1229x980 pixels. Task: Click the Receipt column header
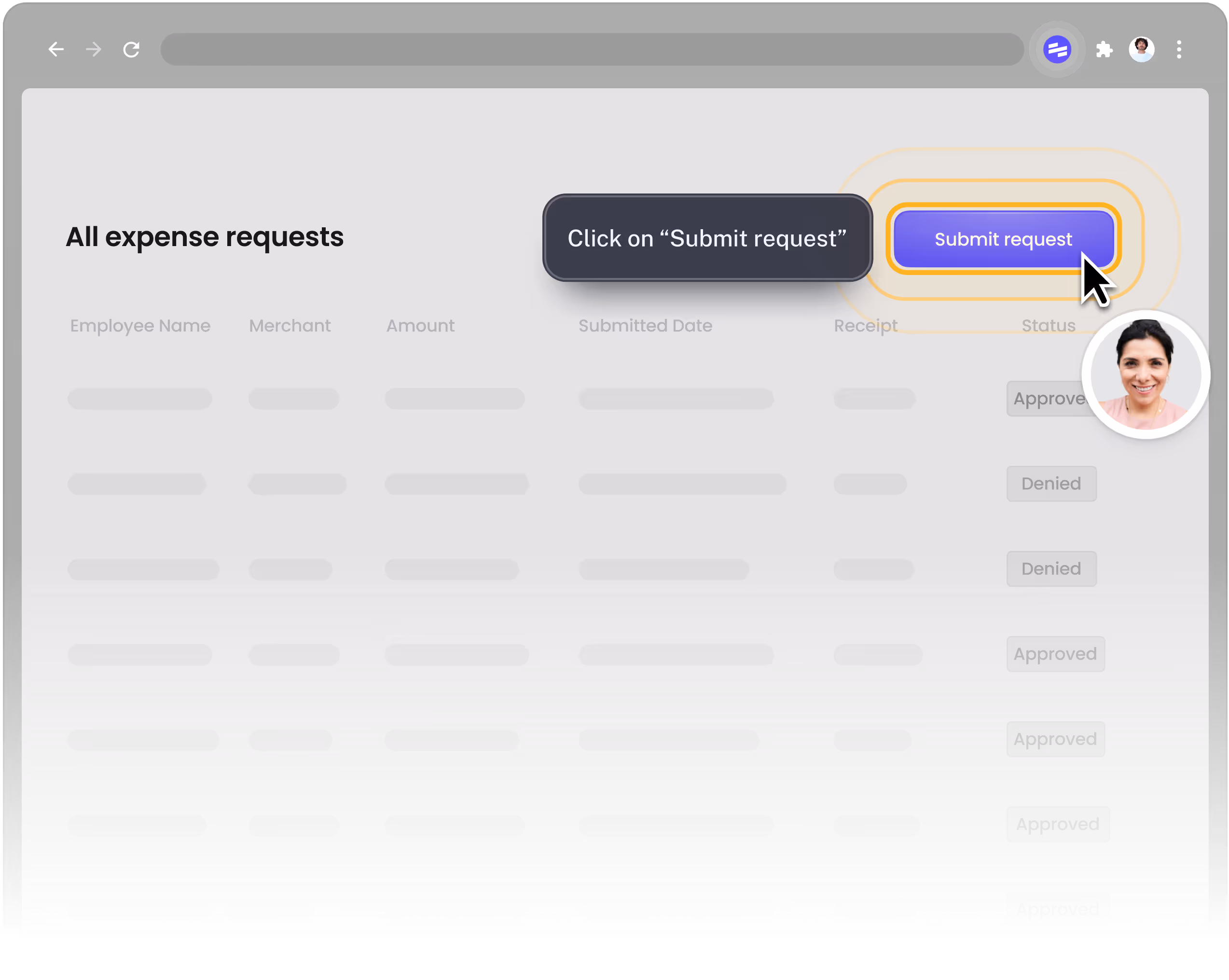coord(865,326)
